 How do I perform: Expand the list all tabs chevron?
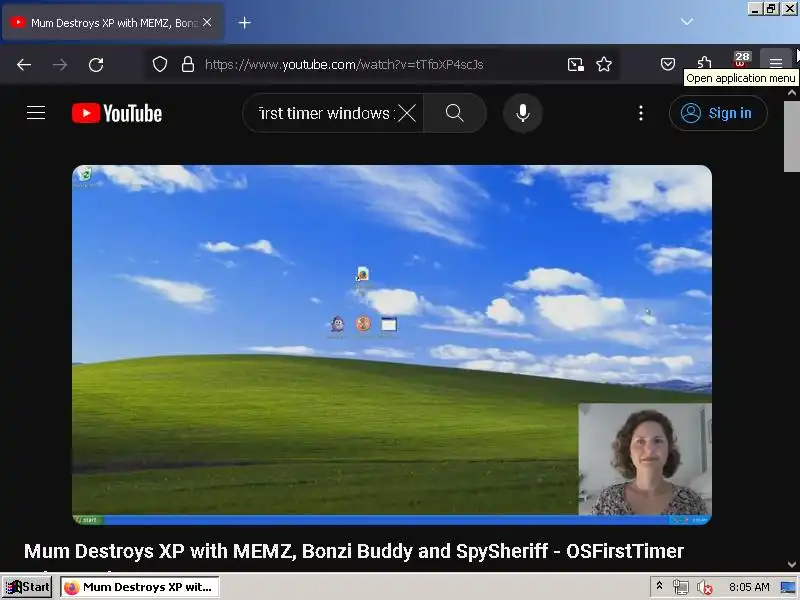(687, 21)
